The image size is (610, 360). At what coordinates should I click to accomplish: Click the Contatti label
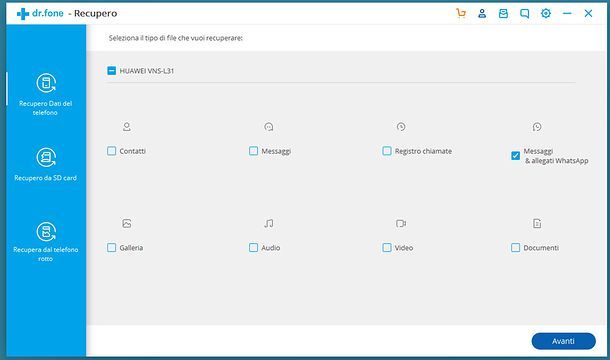click(x=133, y=151)
